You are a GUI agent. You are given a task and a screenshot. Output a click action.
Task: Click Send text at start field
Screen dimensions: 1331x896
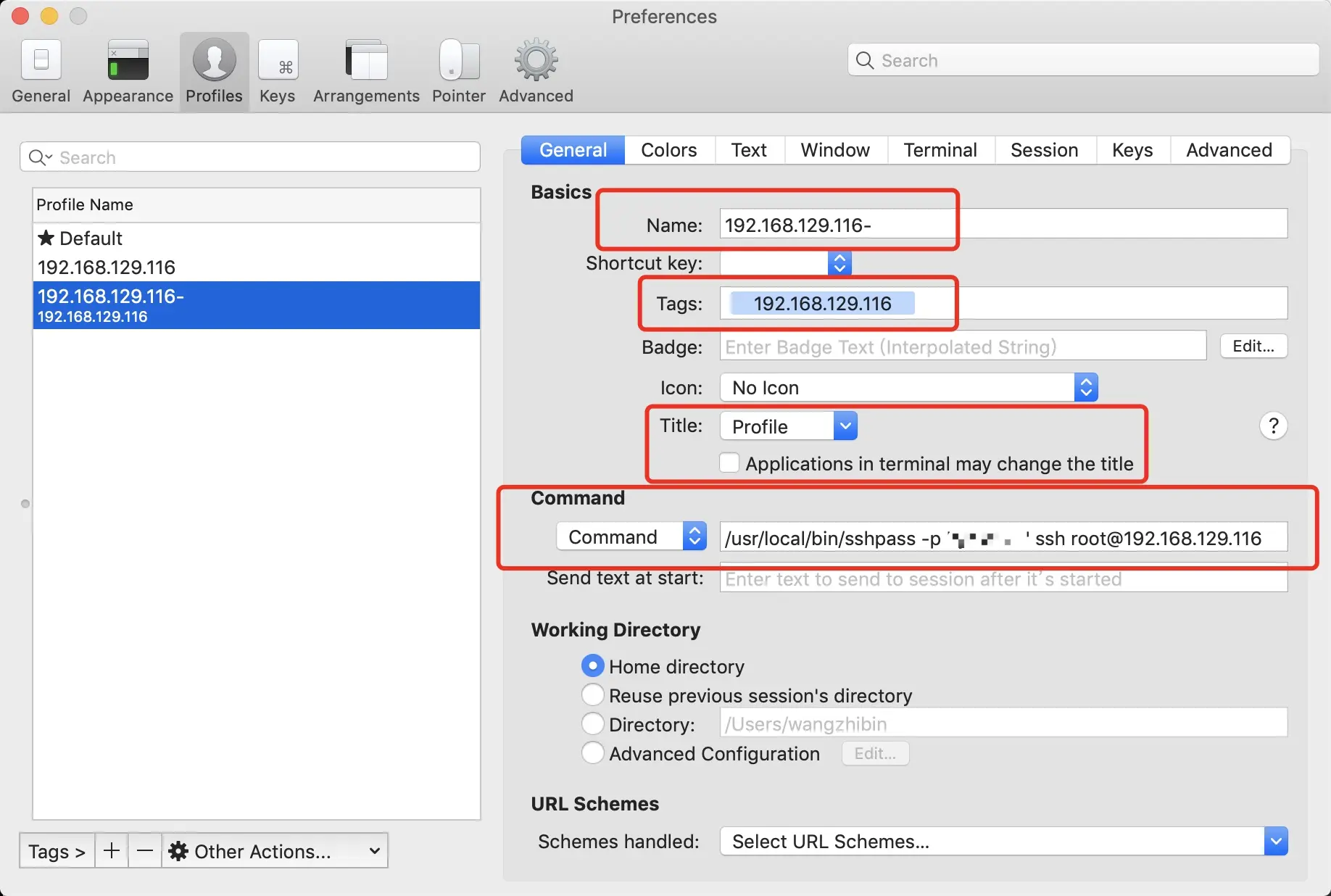[1003, 578]
